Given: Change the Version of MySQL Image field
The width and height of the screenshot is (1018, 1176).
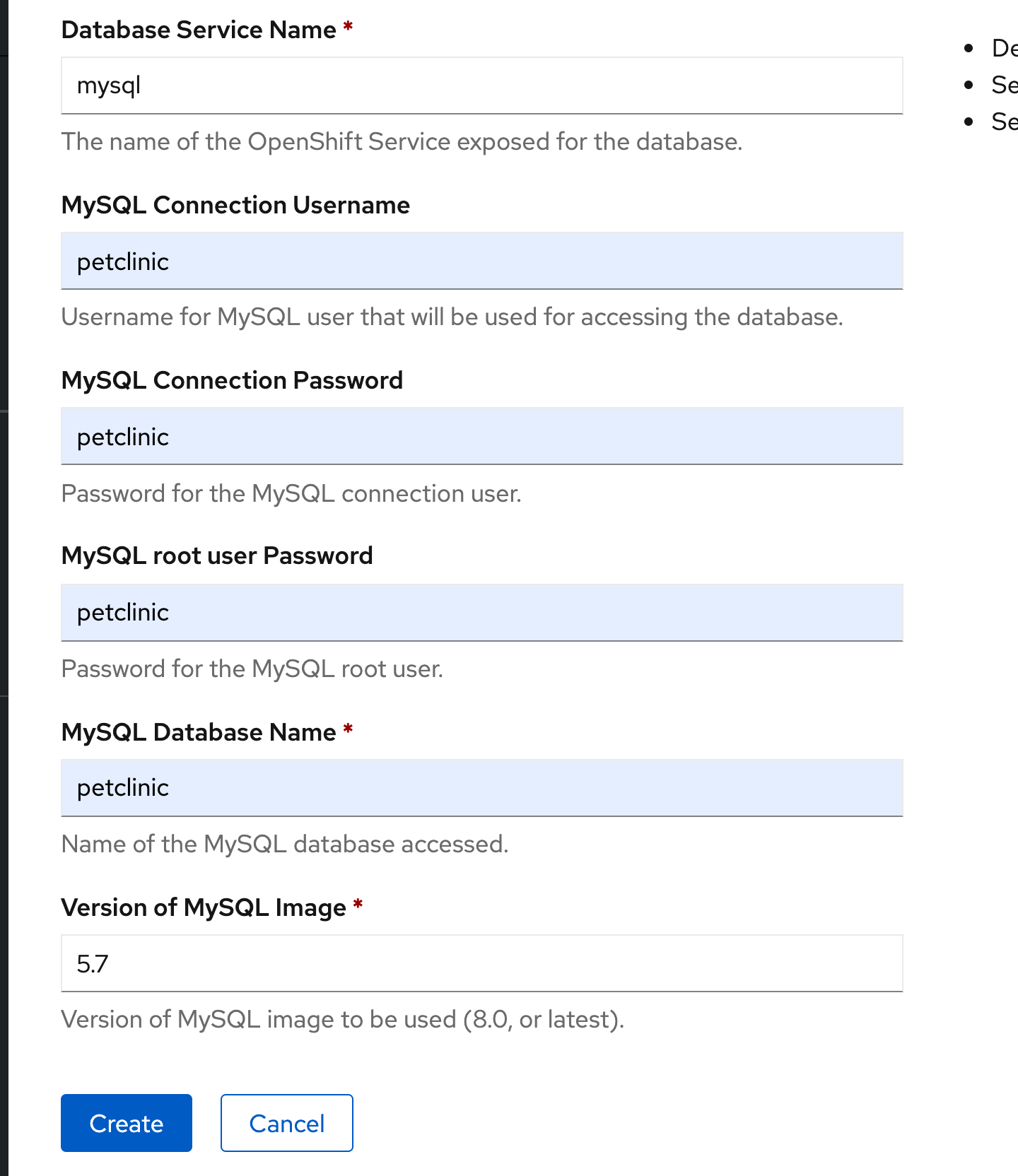Looking at the screenshot, I should tap(482, 963).
